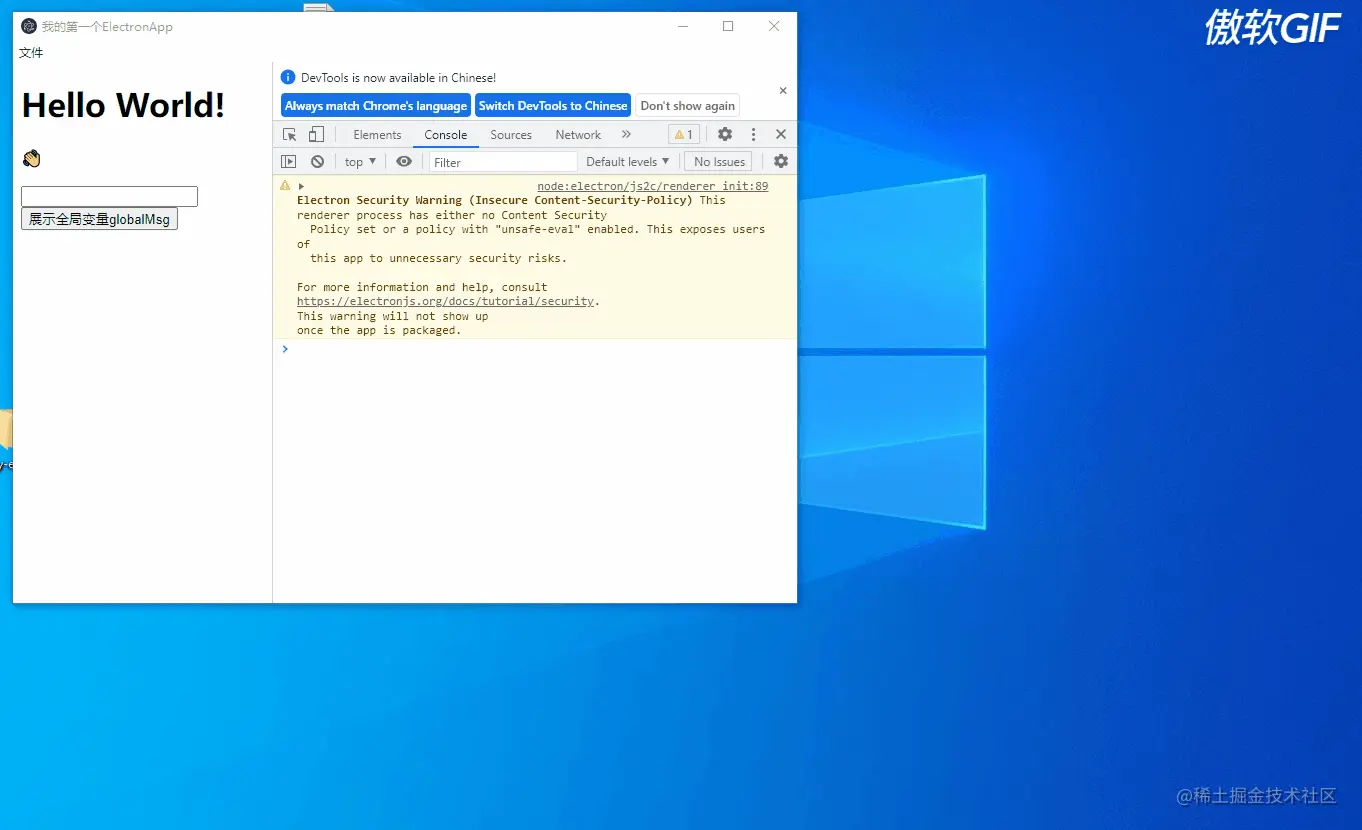1362x830 pixels.
Task: Click 'DevTools is now available in Chinese!' text
Action: (x=398, y=77)
